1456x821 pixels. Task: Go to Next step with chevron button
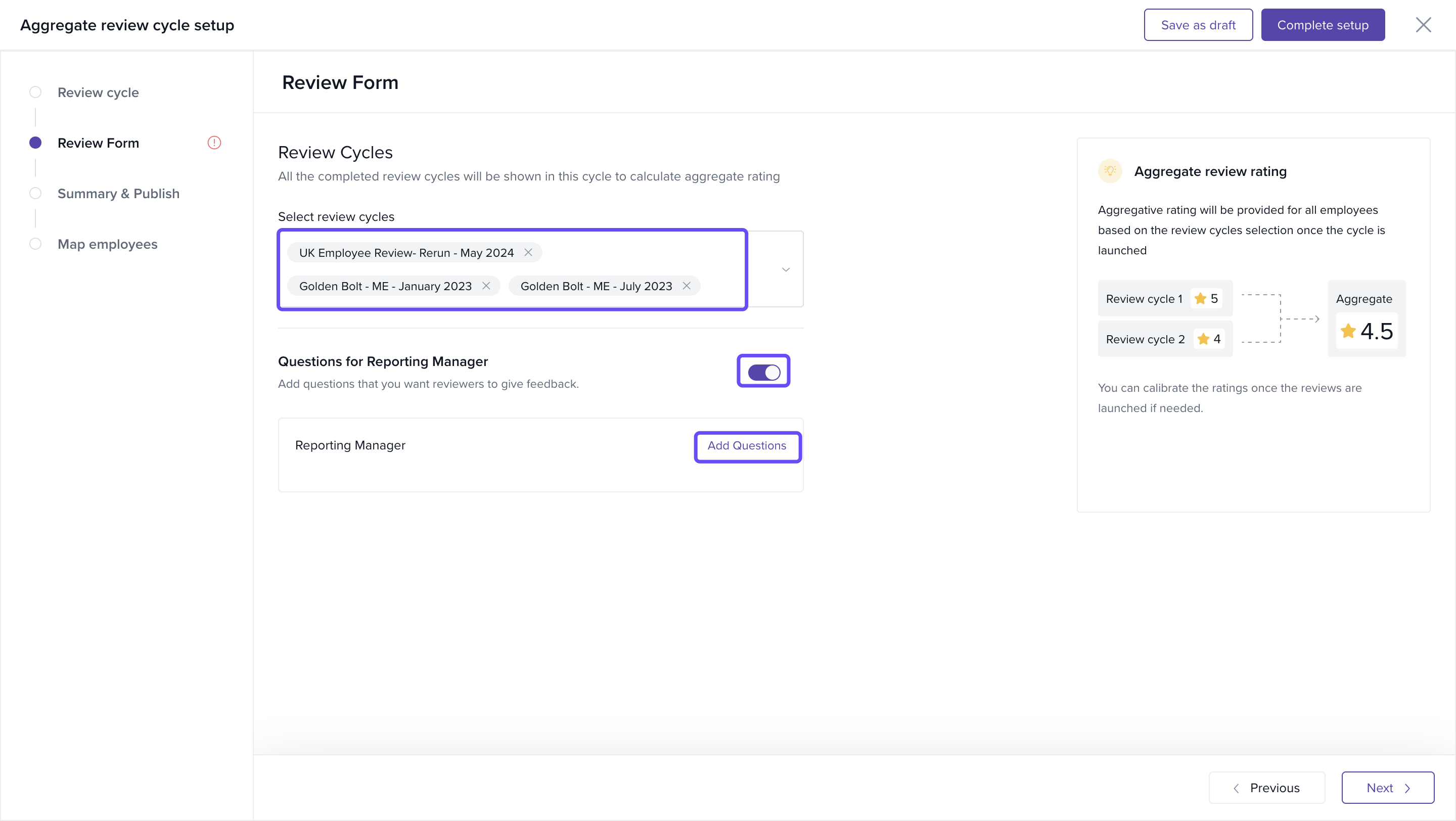1387,787
